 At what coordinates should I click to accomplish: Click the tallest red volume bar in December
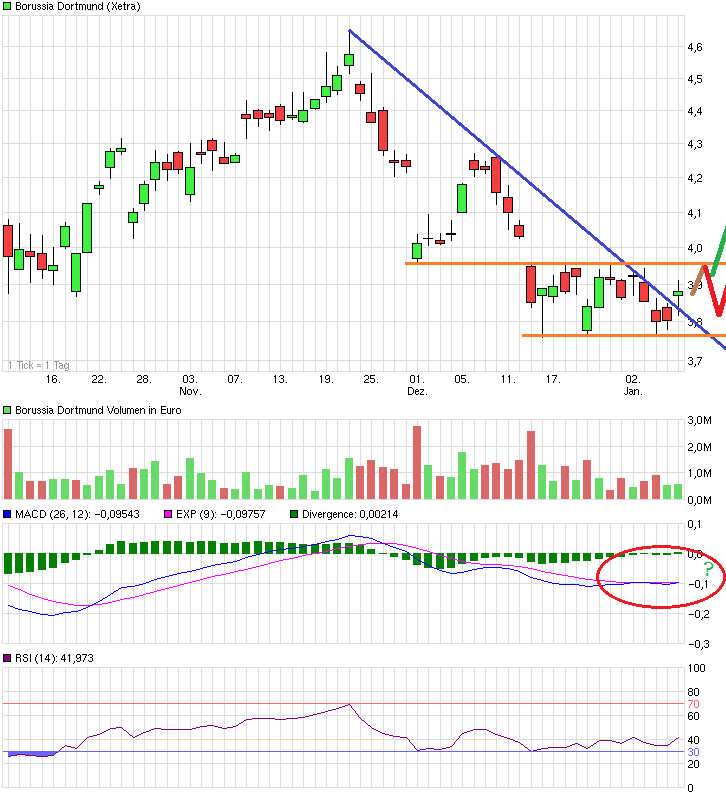pyautogui.click(x=417, y=462)
